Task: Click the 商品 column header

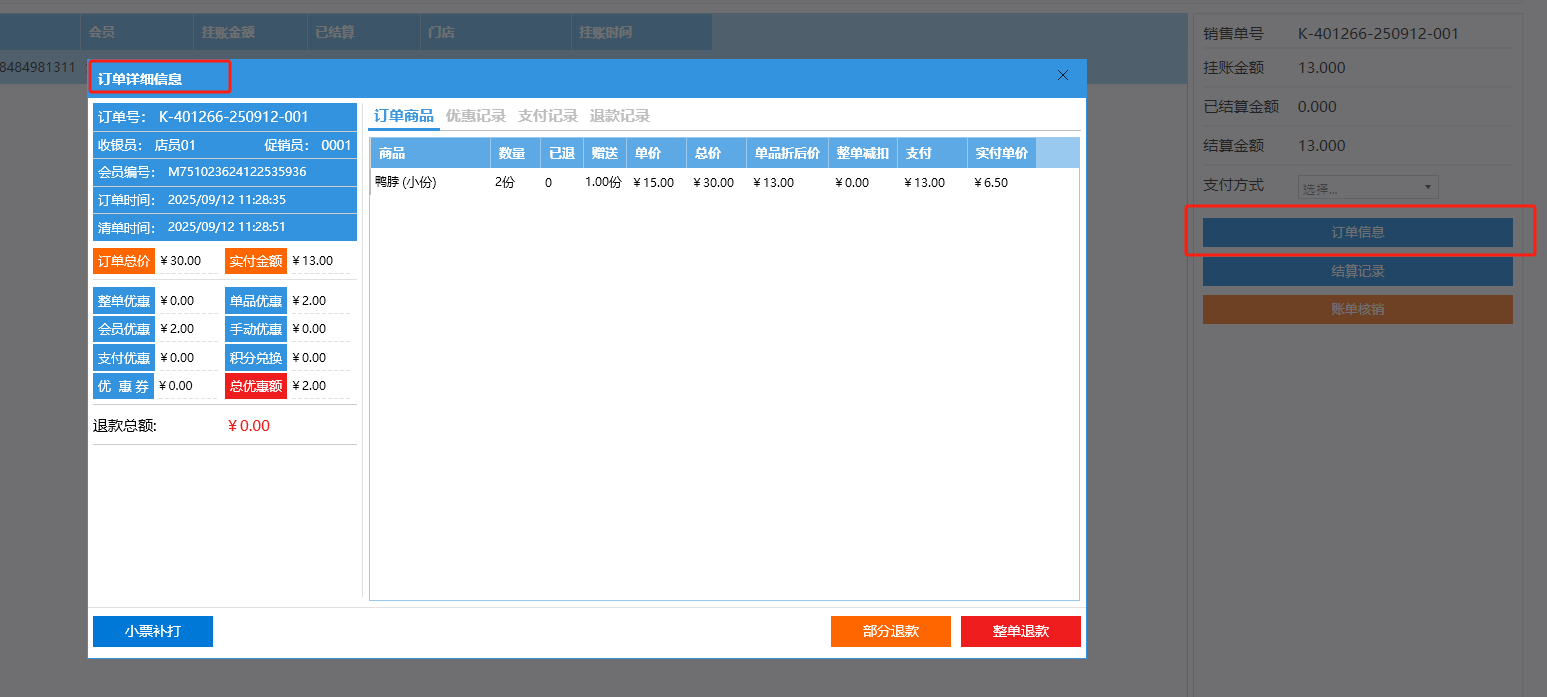Action: (430, 153)
